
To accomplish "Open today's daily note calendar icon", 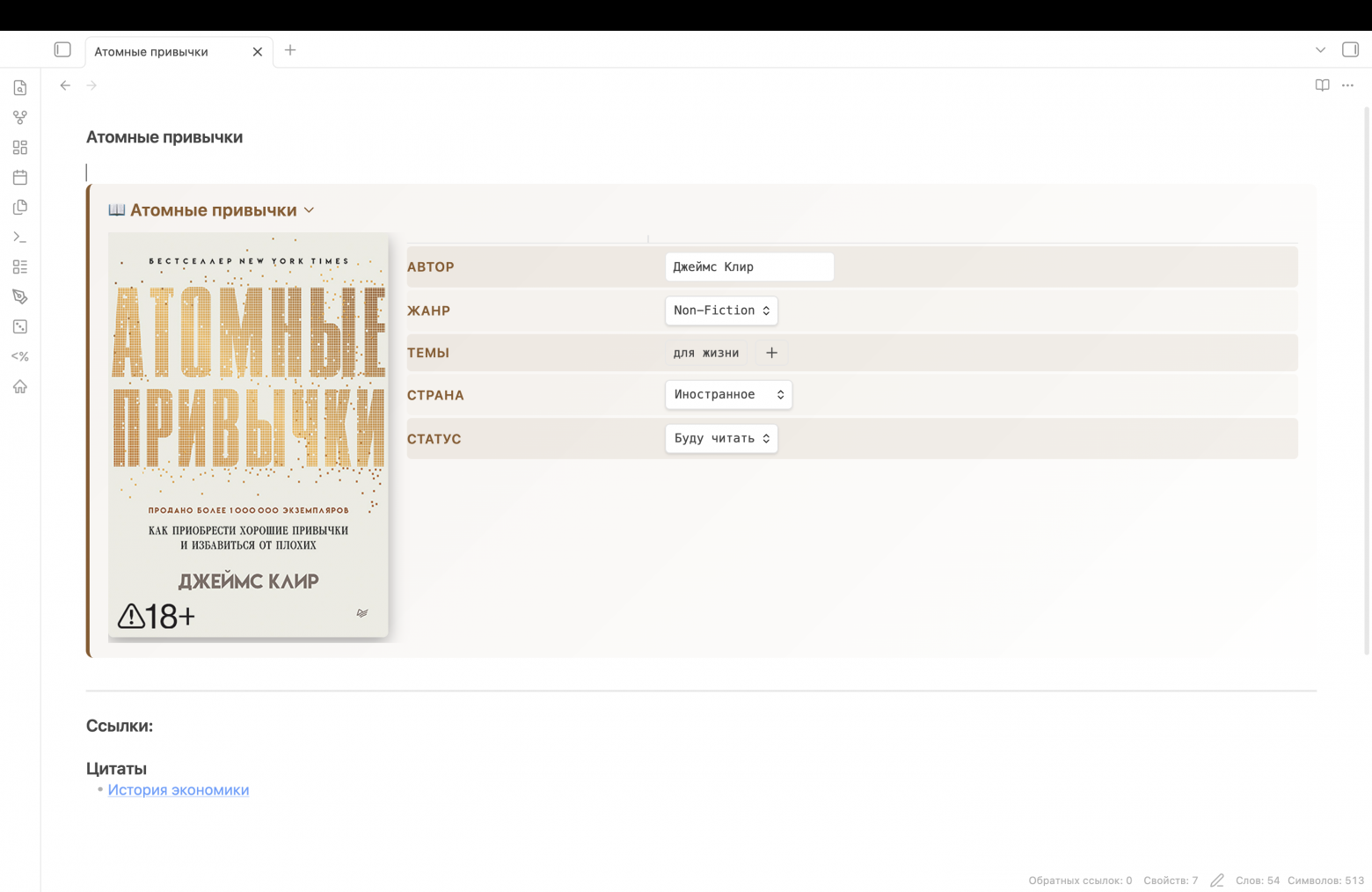I will pos(20,178).
